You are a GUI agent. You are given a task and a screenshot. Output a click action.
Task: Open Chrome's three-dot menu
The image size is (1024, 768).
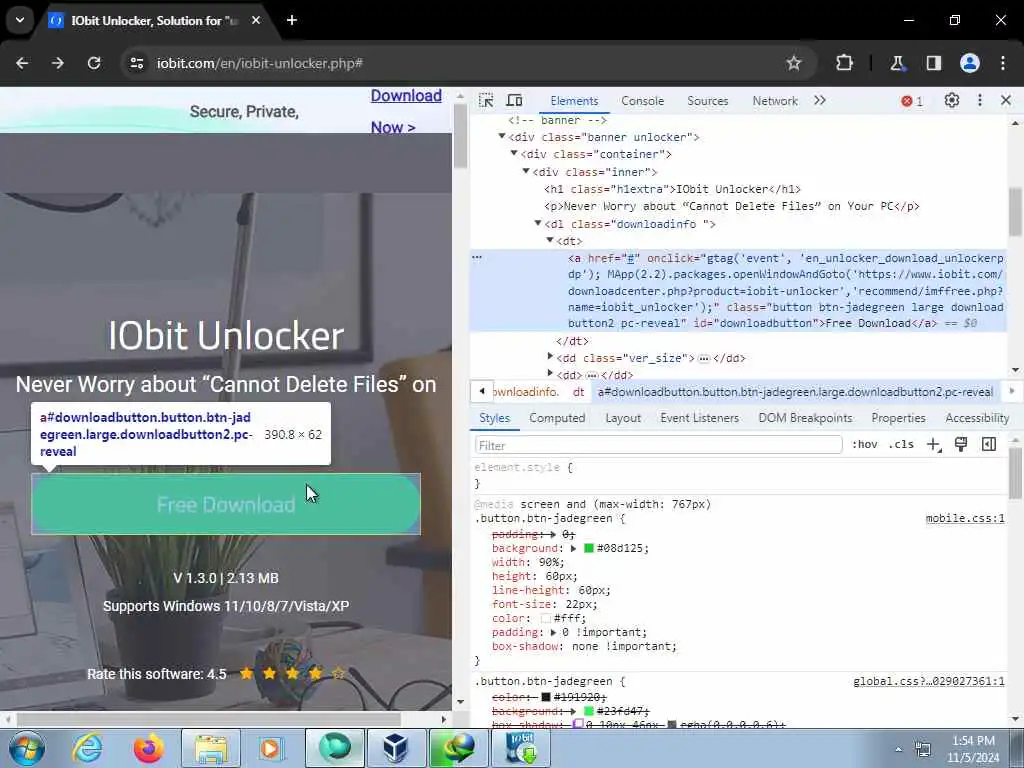[x=1002, y=63]
